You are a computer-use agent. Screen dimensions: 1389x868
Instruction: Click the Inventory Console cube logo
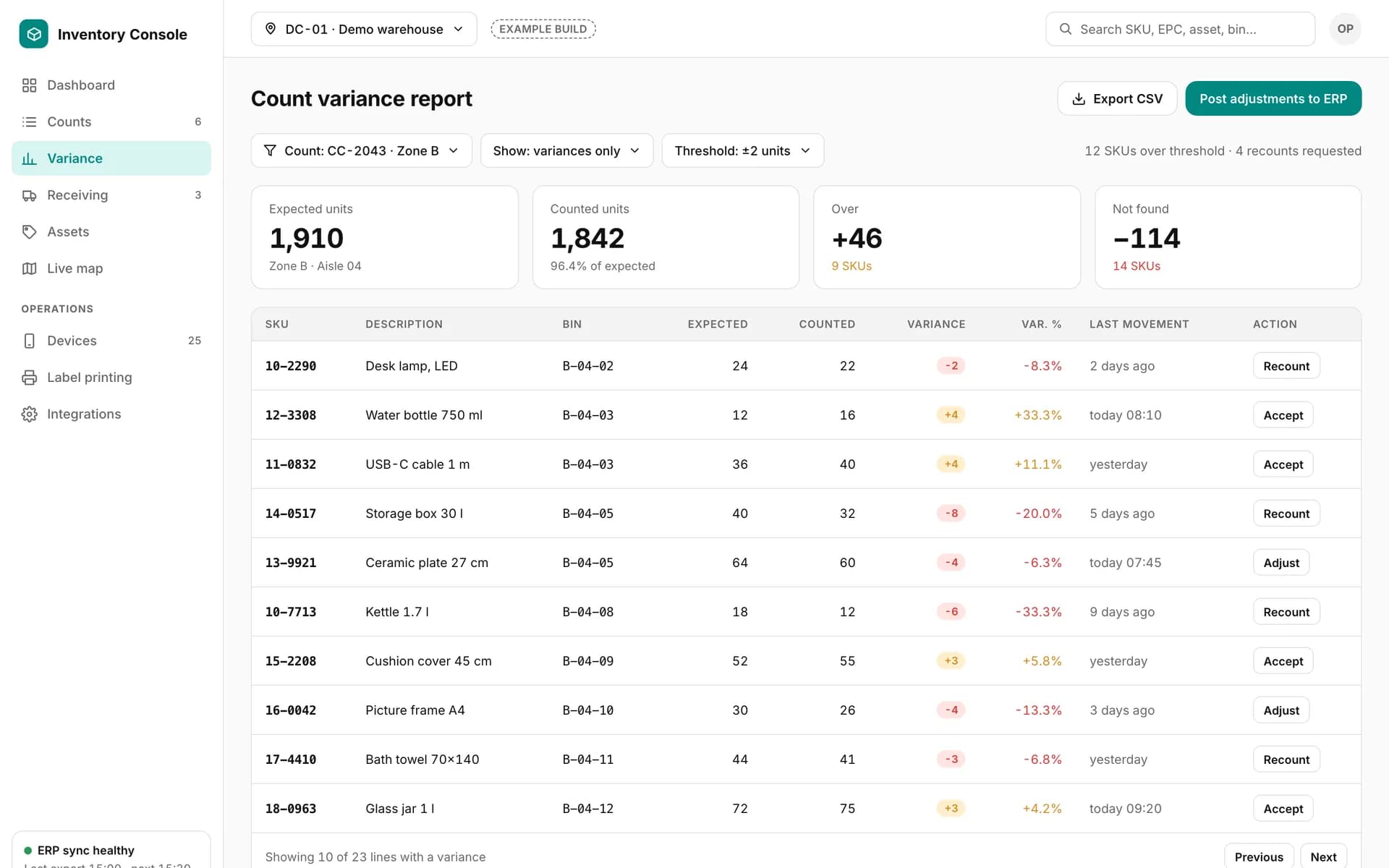click(33, 34)
